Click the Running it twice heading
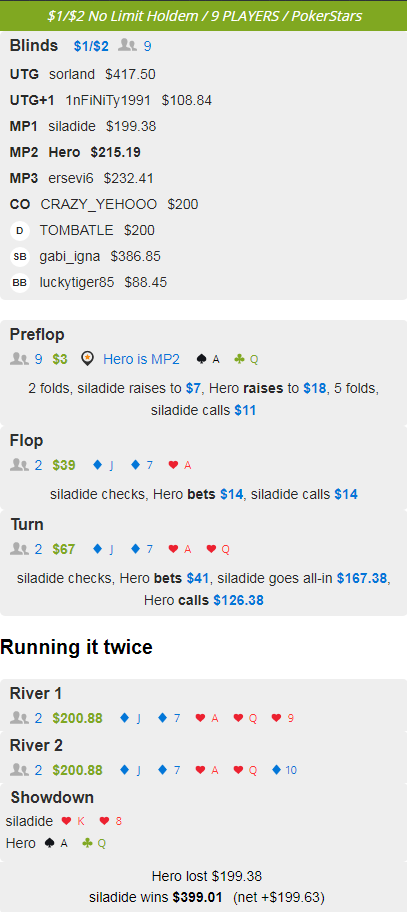 (76, 647)
